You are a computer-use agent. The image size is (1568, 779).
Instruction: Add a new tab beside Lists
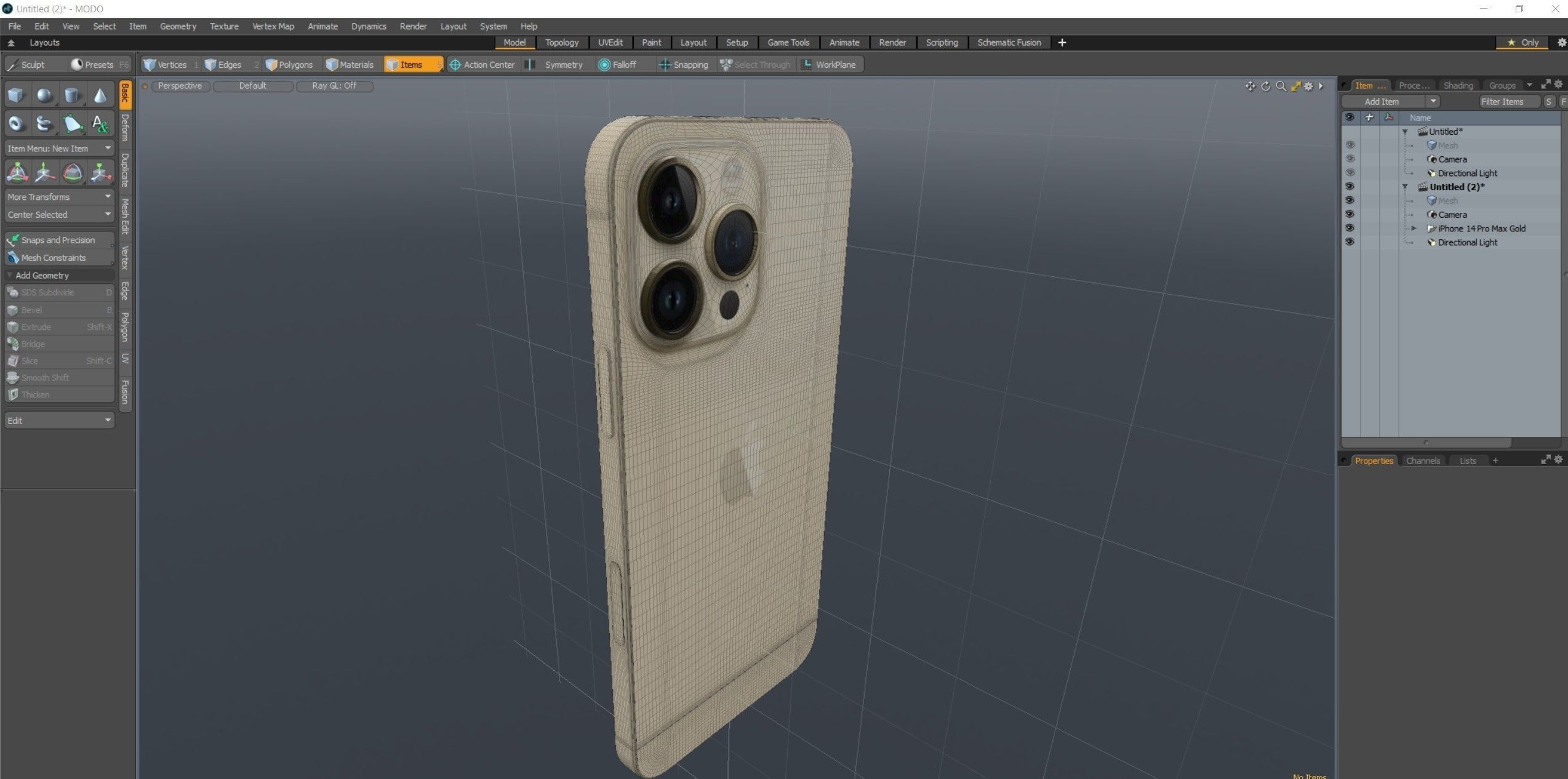tap(1495, 460)
